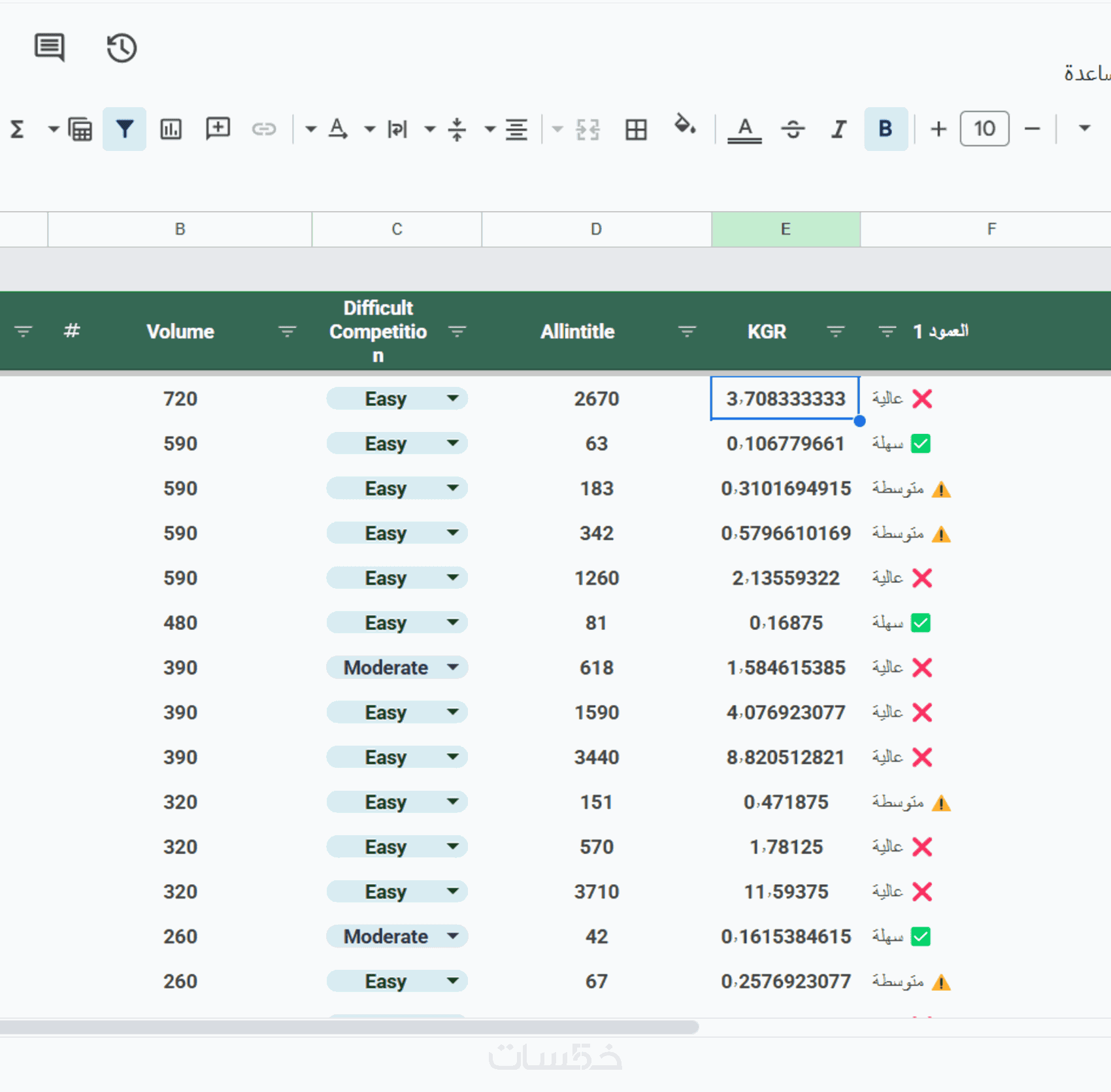
Task: Increase font size with plus
Action: (938, 129)
